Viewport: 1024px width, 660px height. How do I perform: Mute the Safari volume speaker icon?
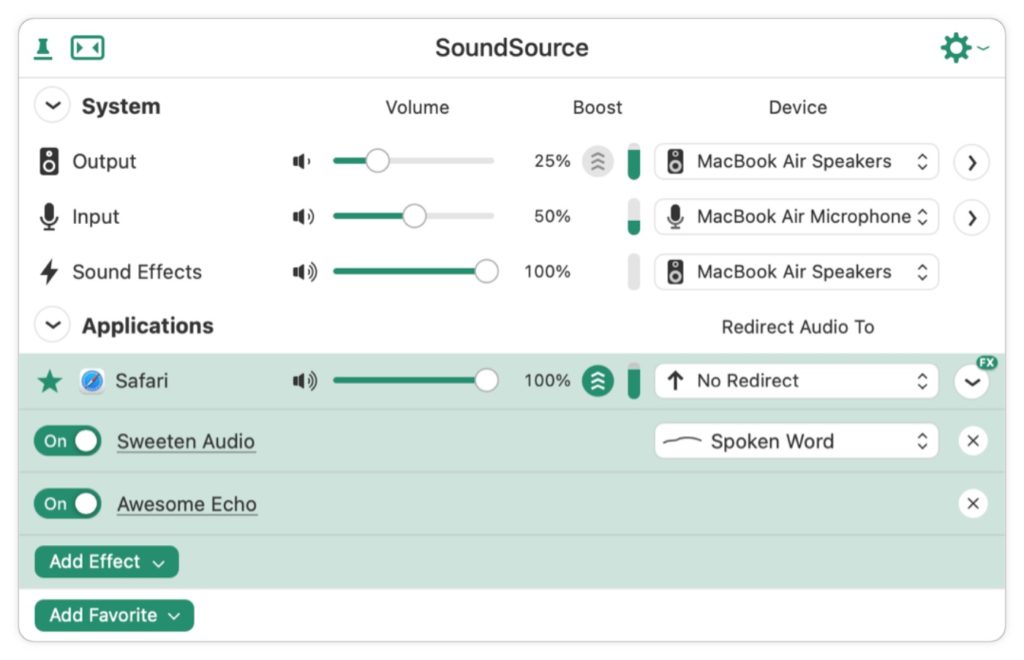(304, 381)
